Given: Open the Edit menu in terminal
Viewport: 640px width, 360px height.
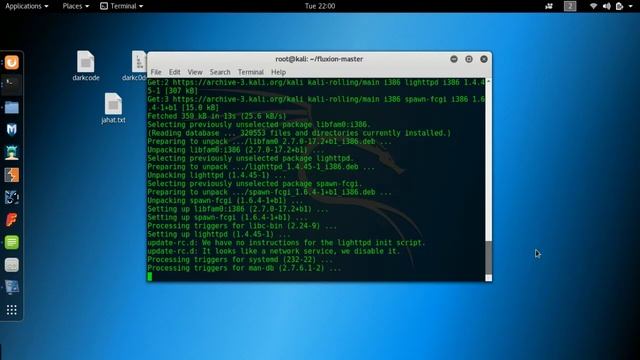Looking at the screenshot, I should point(175,72).
